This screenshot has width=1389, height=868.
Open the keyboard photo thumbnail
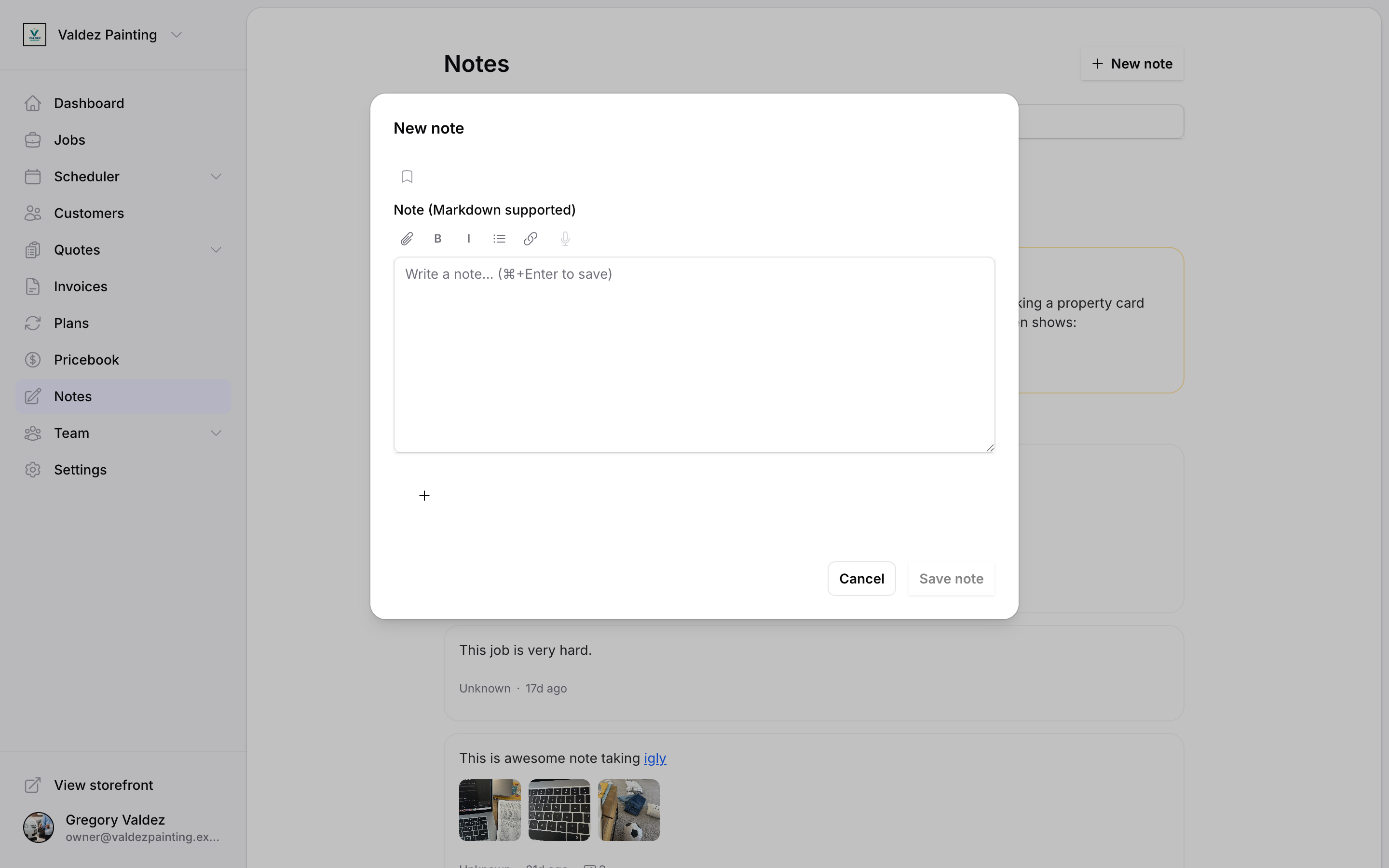click(x=559, y=810)
